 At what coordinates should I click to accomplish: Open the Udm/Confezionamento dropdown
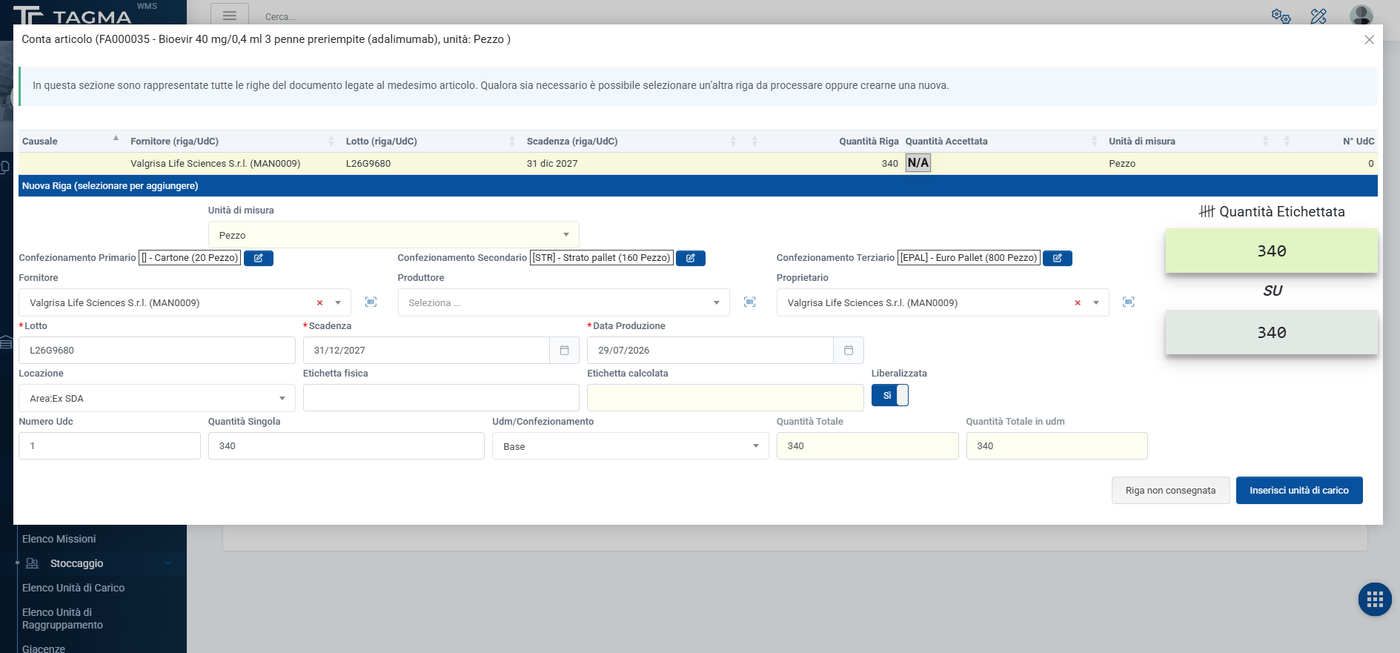coord(630,446)
